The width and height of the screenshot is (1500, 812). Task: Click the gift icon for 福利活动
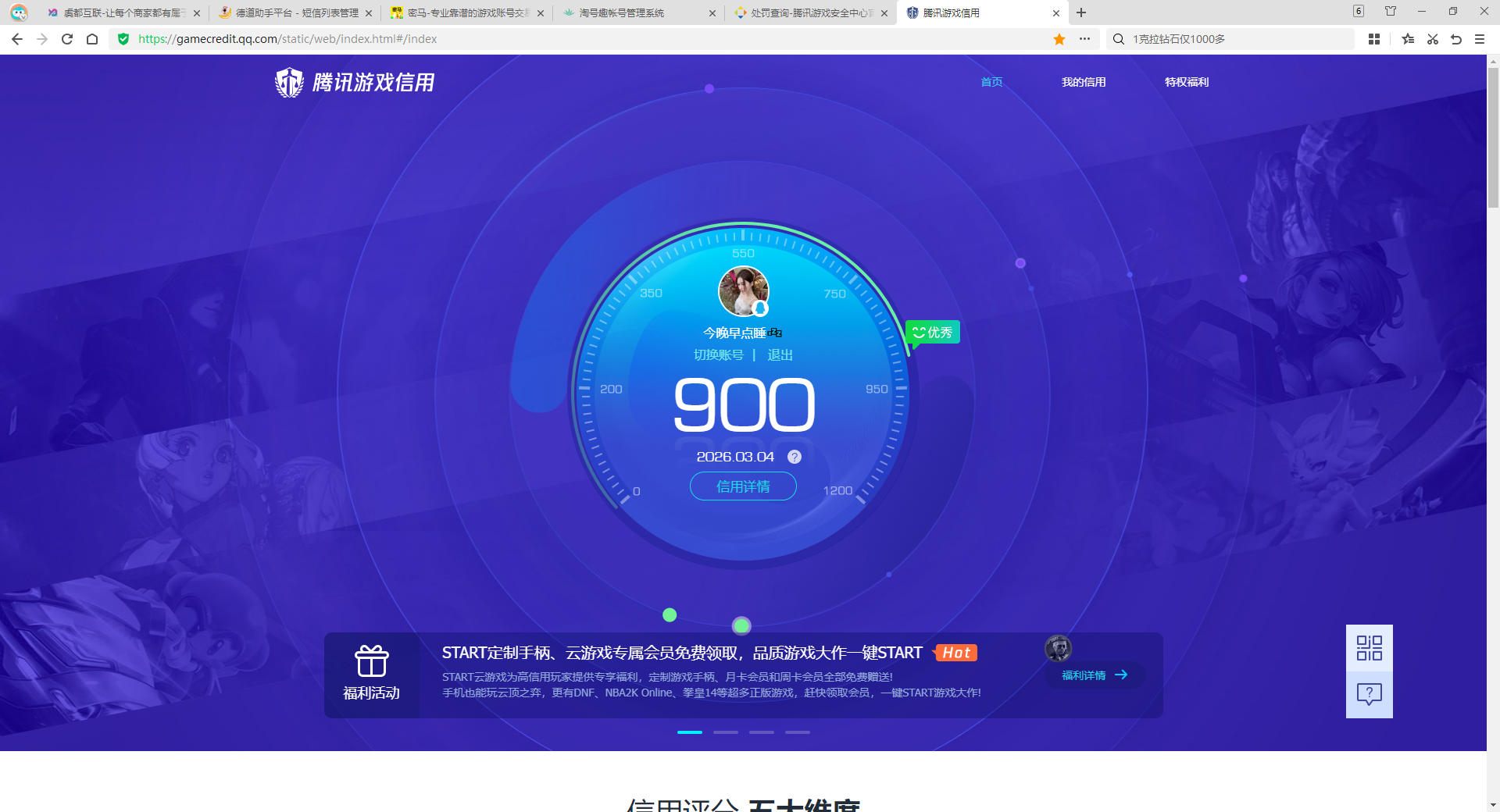coord(372,661)
